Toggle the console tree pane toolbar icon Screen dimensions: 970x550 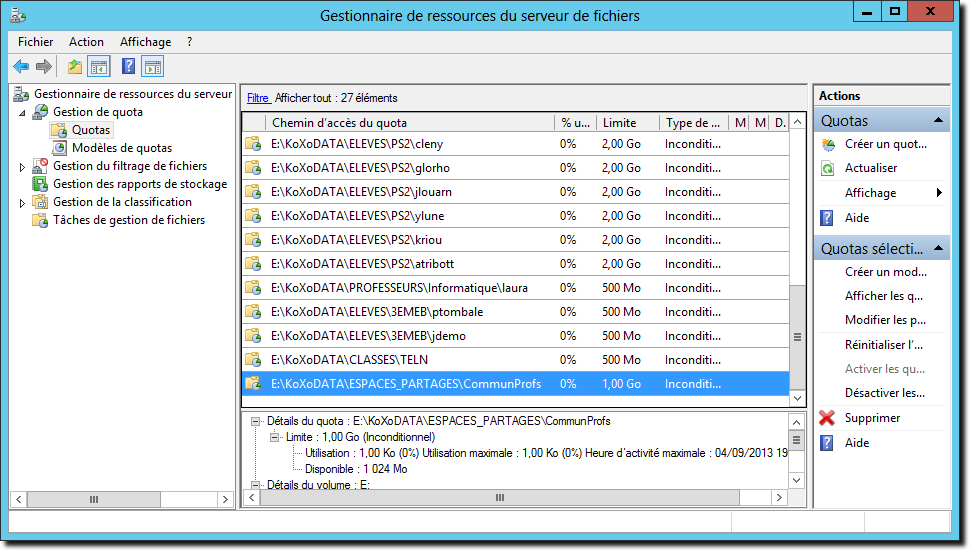(99, 66)
